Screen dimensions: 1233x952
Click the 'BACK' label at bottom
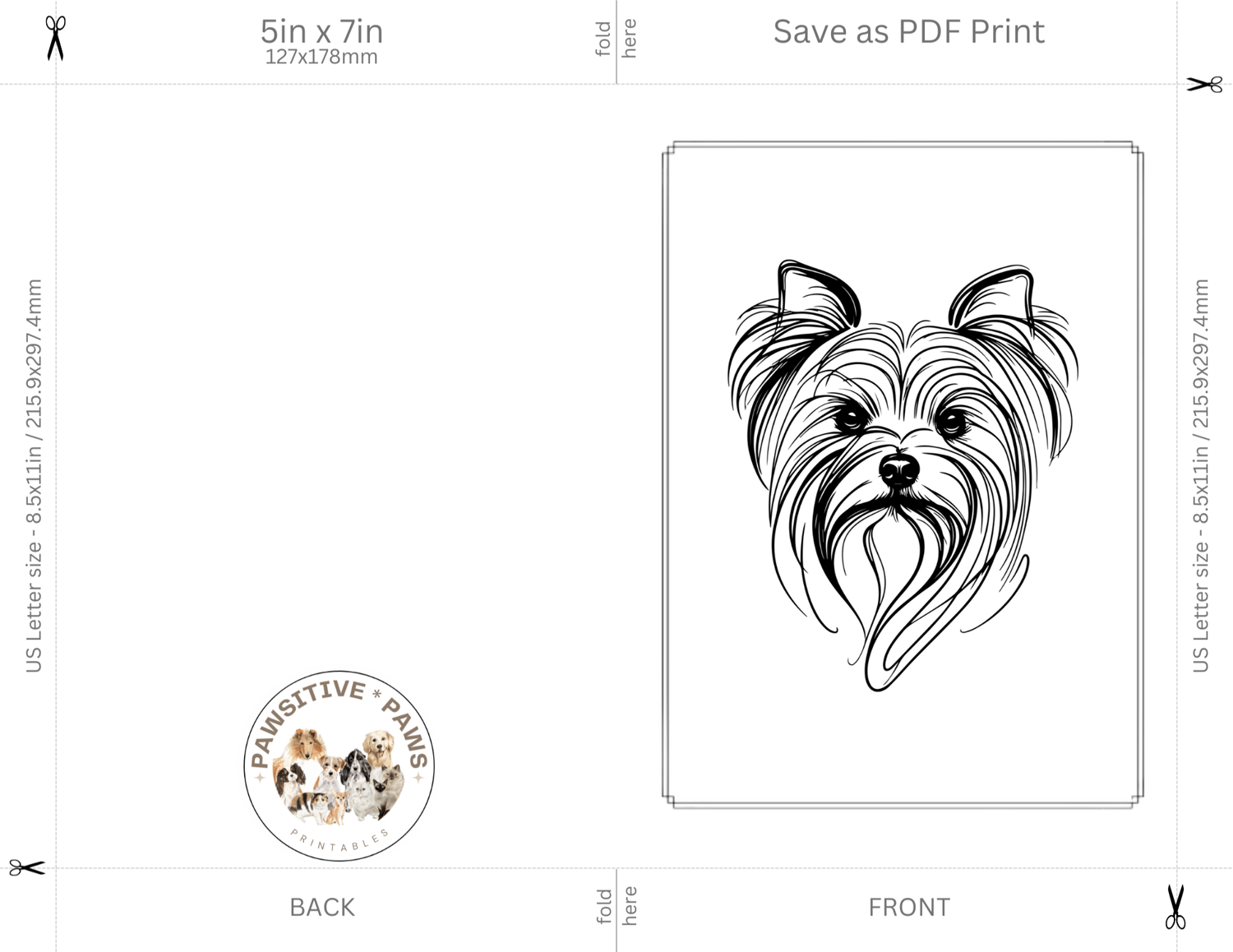322,907
